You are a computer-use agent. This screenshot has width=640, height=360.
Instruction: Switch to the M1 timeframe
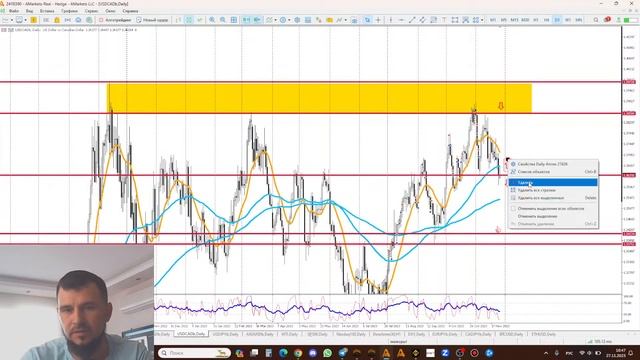(x=493, y=20)
